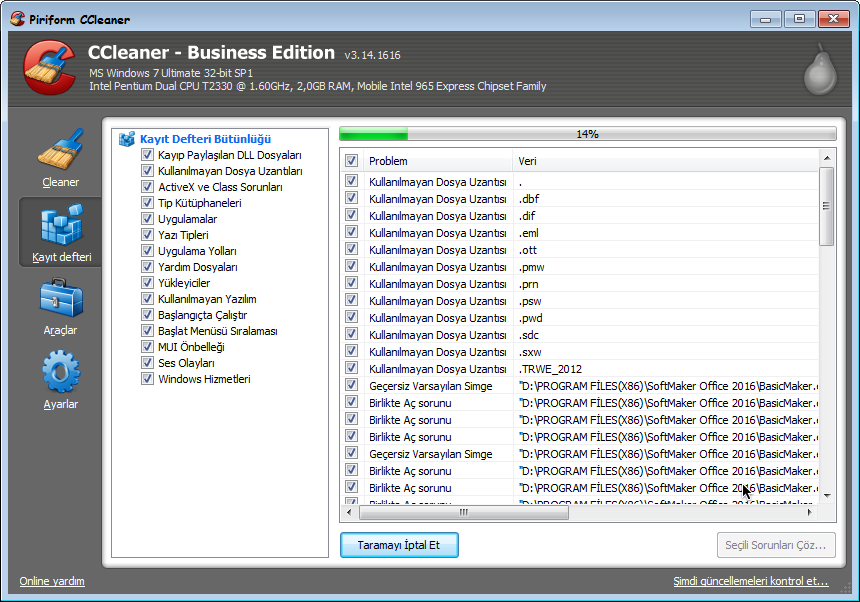Sort by the Veri column header
Image resolution: width=860 pixels, height=602 pixels.
pyautogui.click(x=666, y=161)
